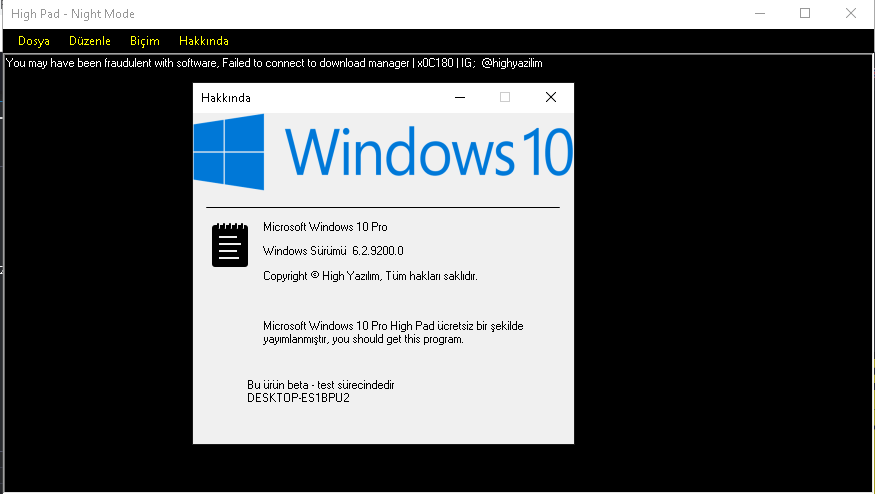Close the High Pad window
The width and height of the screenshot is (875, 494).
[x=850, y=13]
